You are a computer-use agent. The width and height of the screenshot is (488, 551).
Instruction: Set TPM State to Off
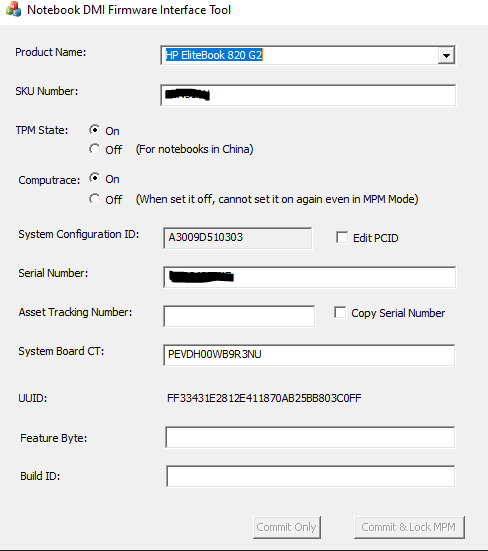[95, 149]
